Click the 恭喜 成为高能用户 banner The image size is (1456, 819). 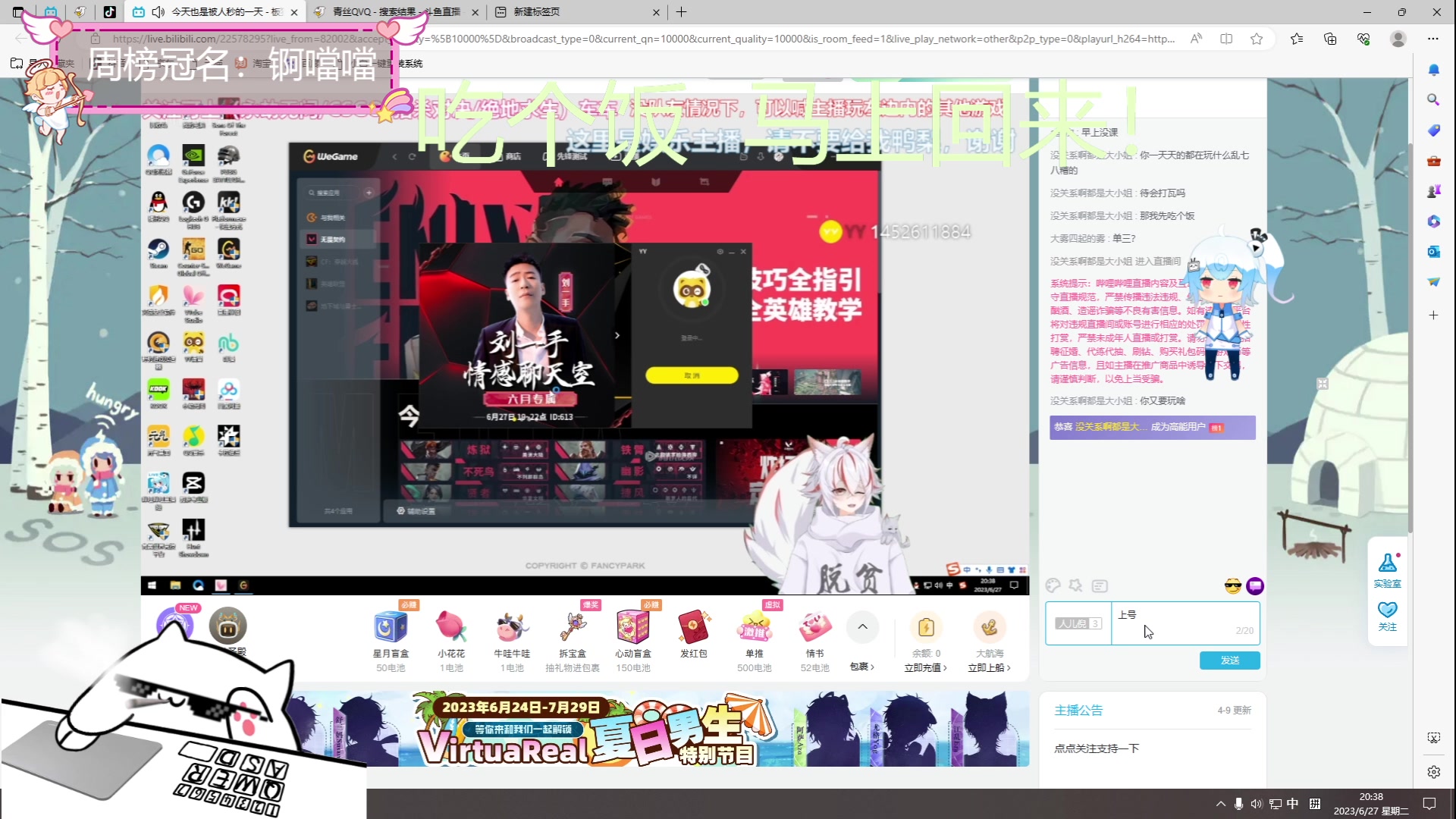tap(1152, 428)
